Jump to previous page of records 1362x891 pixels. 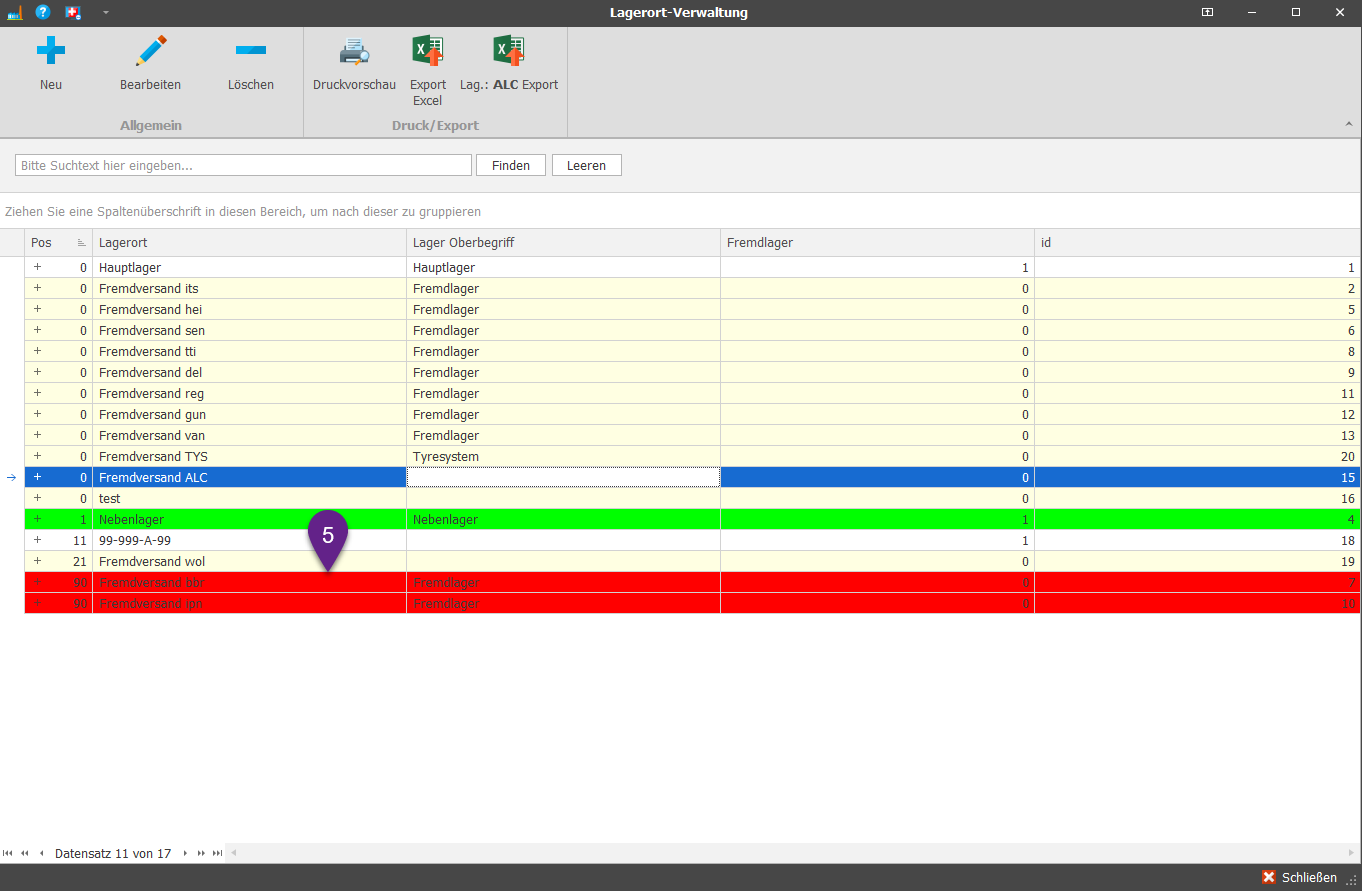(25, 853)
